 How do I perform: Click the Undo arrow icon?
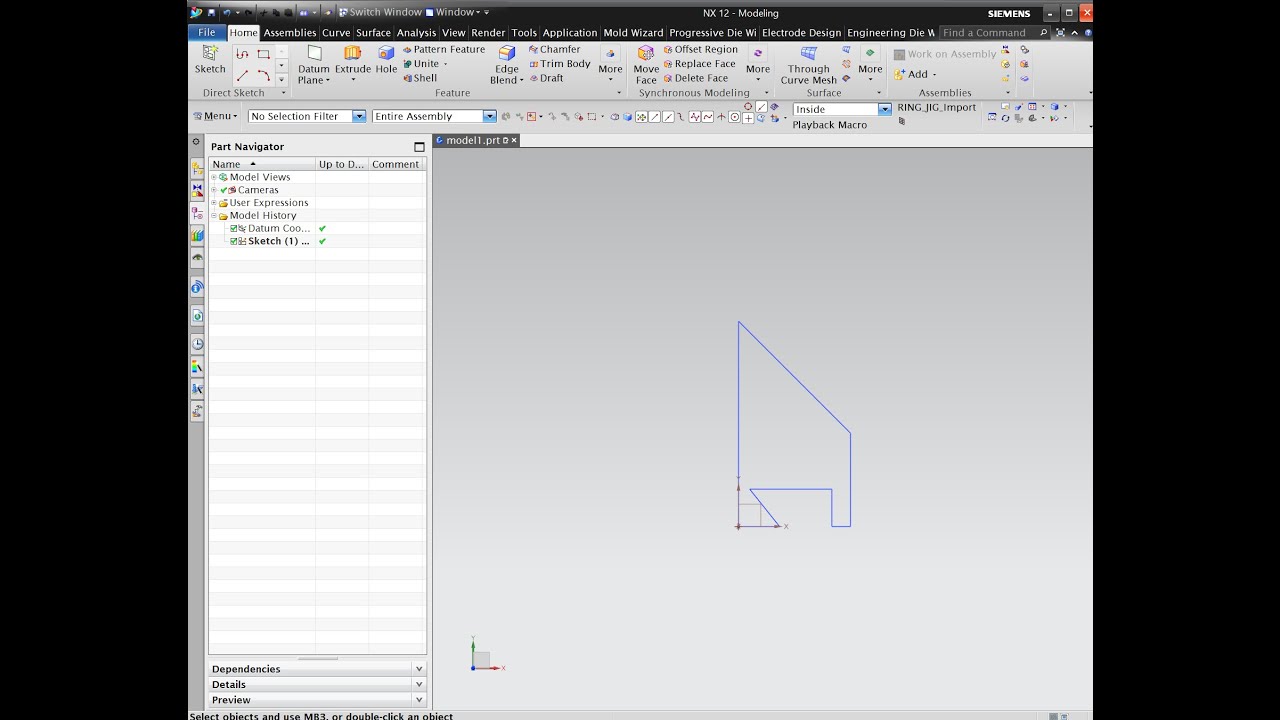tap(227, 12)
